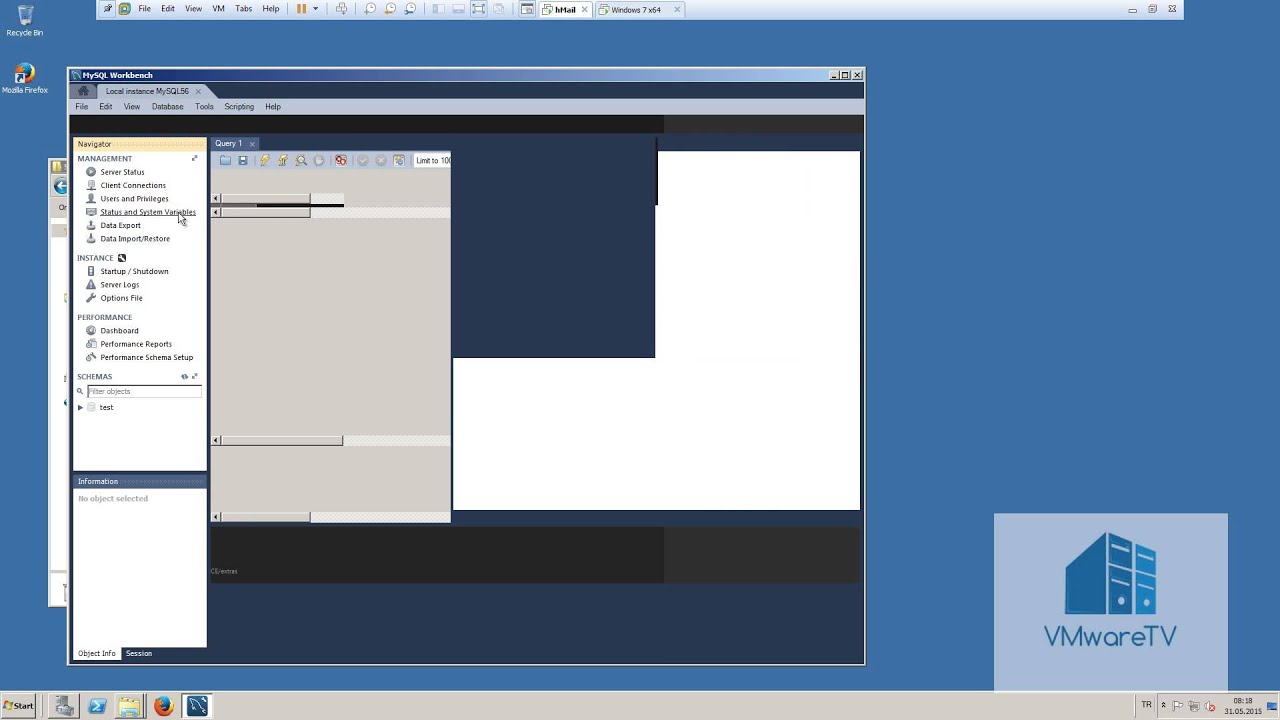The width and height of the screenshot is (1280, 720).
Task: Click MySQL Workbench taskbar icon
Action: click(x=197, y=706)
